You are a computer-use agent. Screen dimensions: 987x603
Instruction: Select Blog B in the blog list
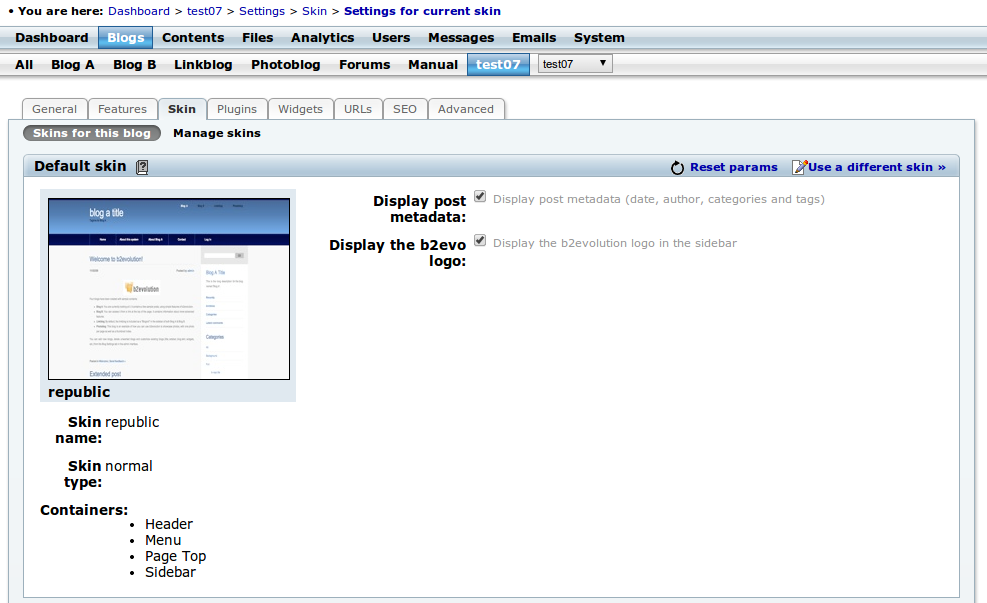[134, 65]
